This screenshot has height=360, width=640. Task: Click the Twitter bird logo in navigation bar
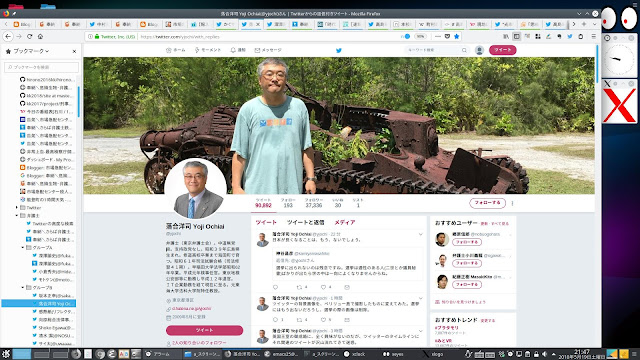tap(338, 50)
